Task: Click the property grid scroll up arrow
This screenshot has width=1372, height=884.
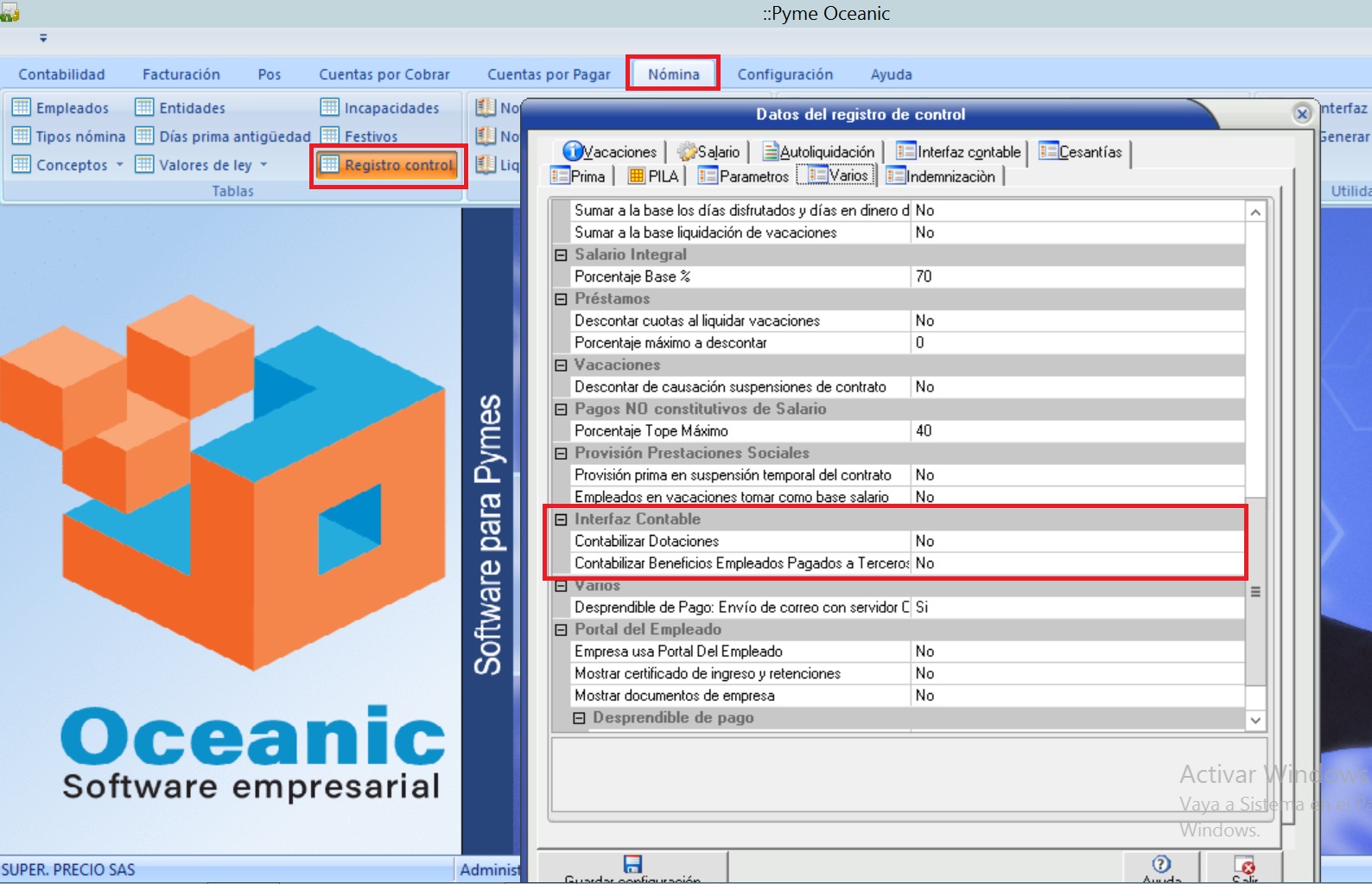Action: point(1255,212)
